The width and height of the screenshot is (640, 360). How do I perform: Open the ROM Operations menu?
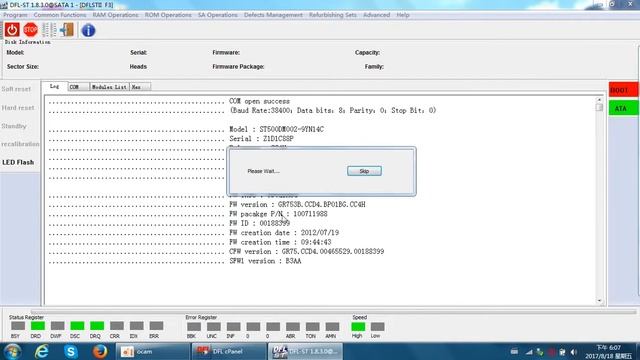coord(168,15)
